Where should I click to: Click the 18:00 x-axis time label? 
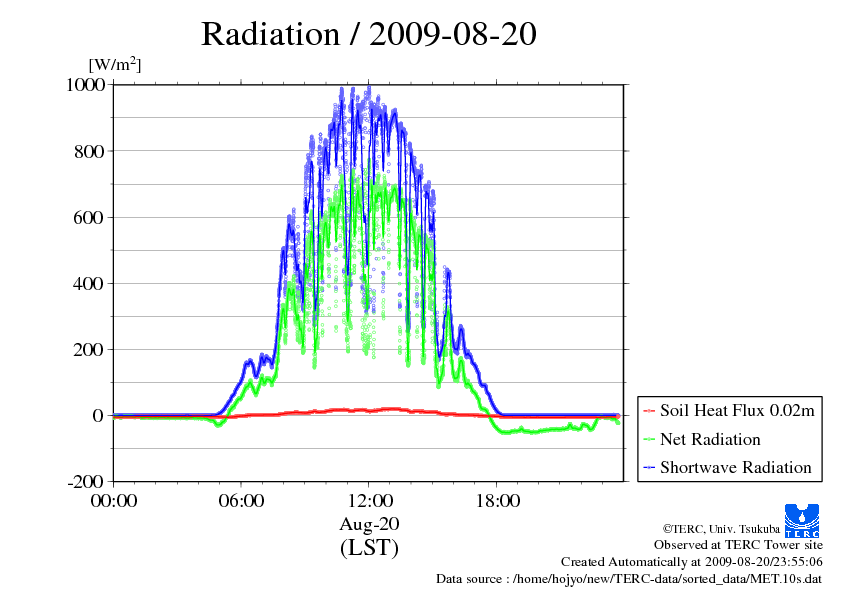point(497,501)
